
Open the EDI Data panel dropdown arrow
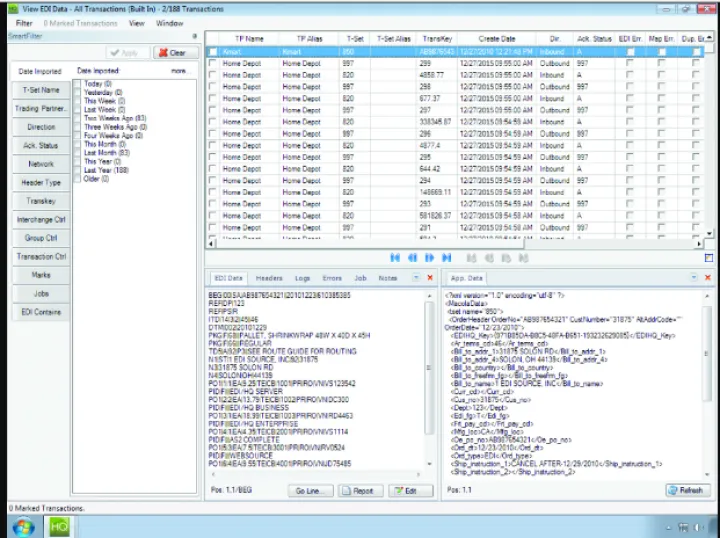coord(415,277)
